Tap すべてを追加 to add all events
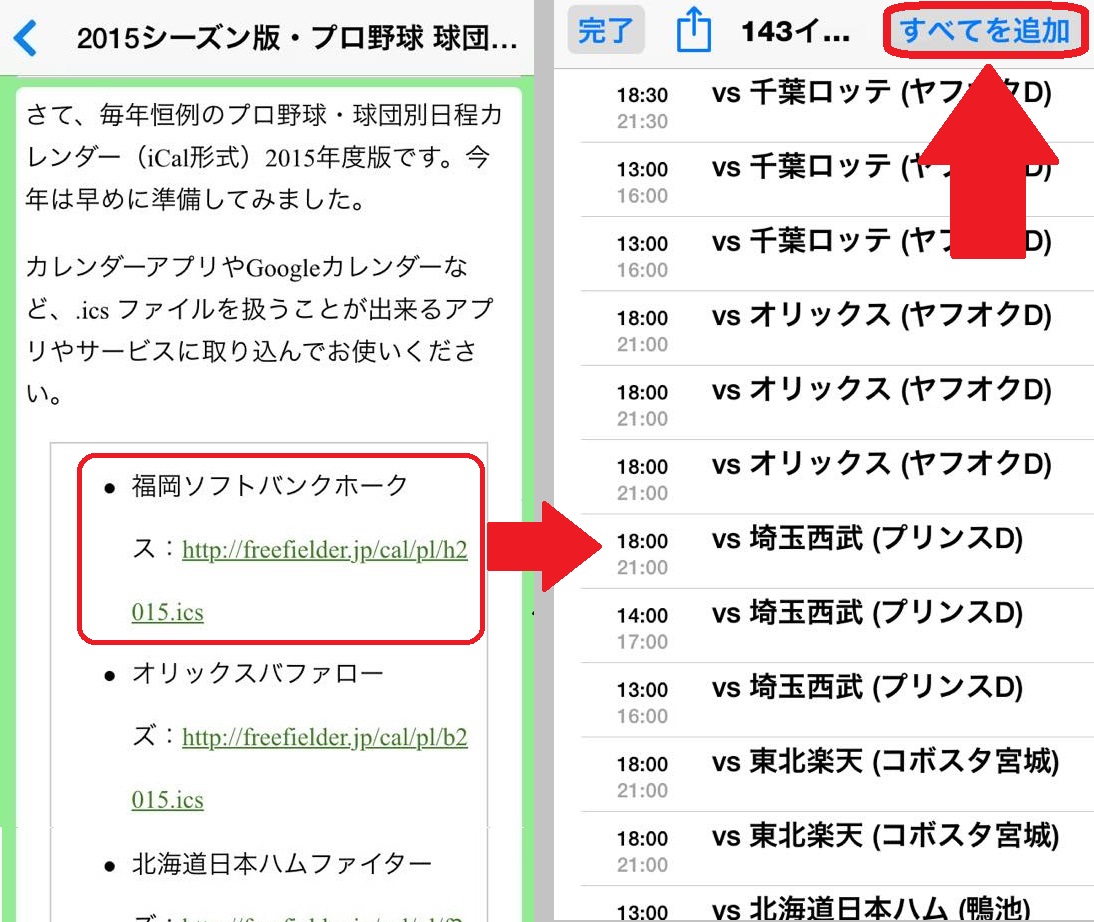Image resolution: width=1094 pixels, height=922 pixels. 984,31
